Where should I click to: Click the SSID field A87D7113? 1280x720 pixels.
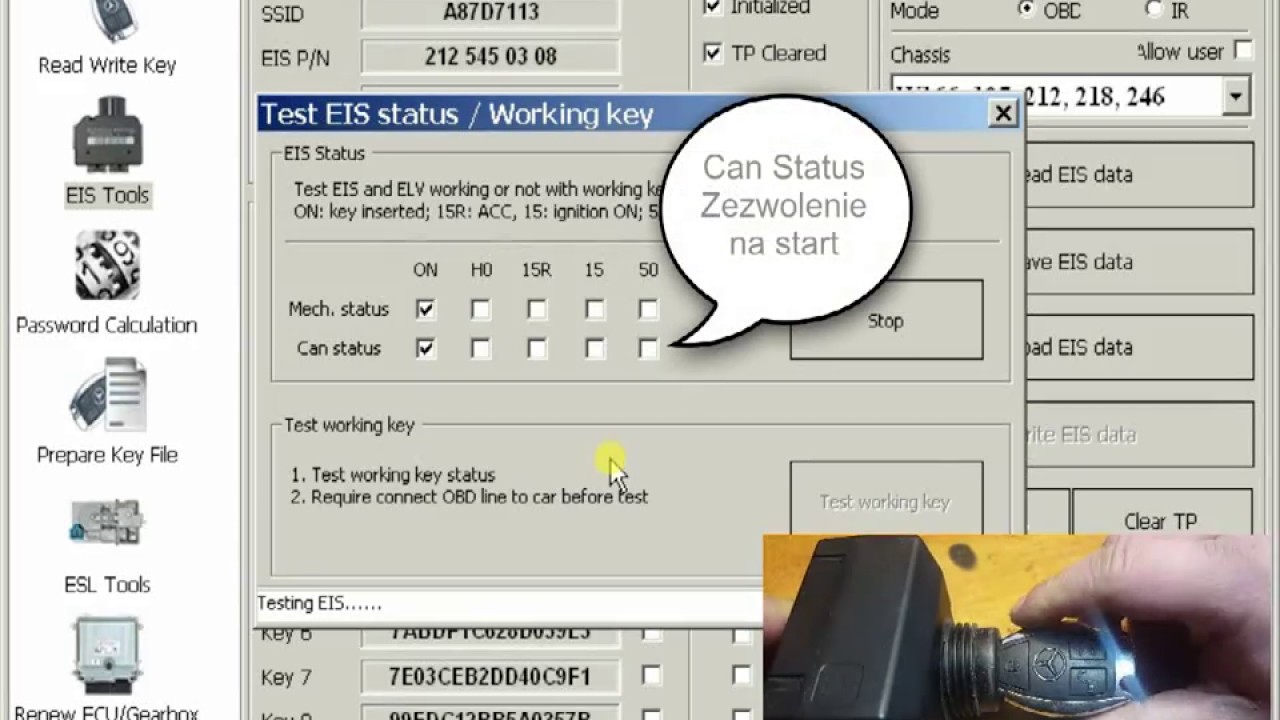point(490,12)
